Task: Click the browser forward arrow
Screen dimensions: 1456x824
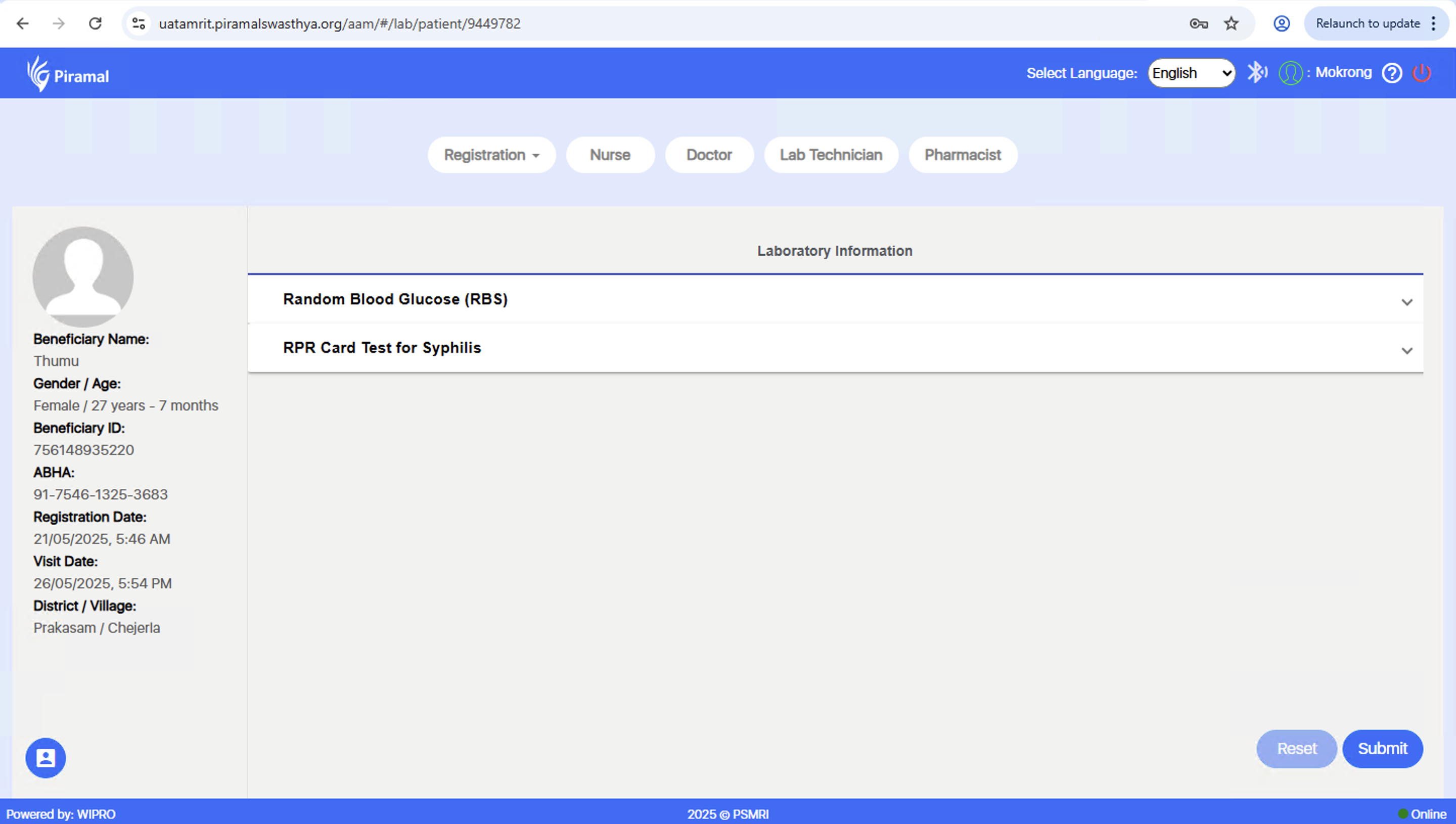Action: [59, 24]
